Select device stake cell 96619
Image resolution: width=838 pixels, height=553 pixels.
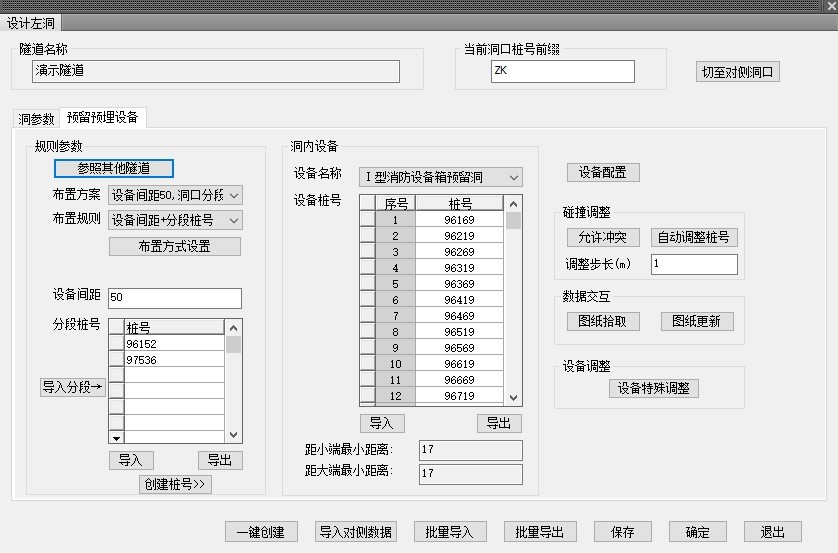tap(459, 364)
